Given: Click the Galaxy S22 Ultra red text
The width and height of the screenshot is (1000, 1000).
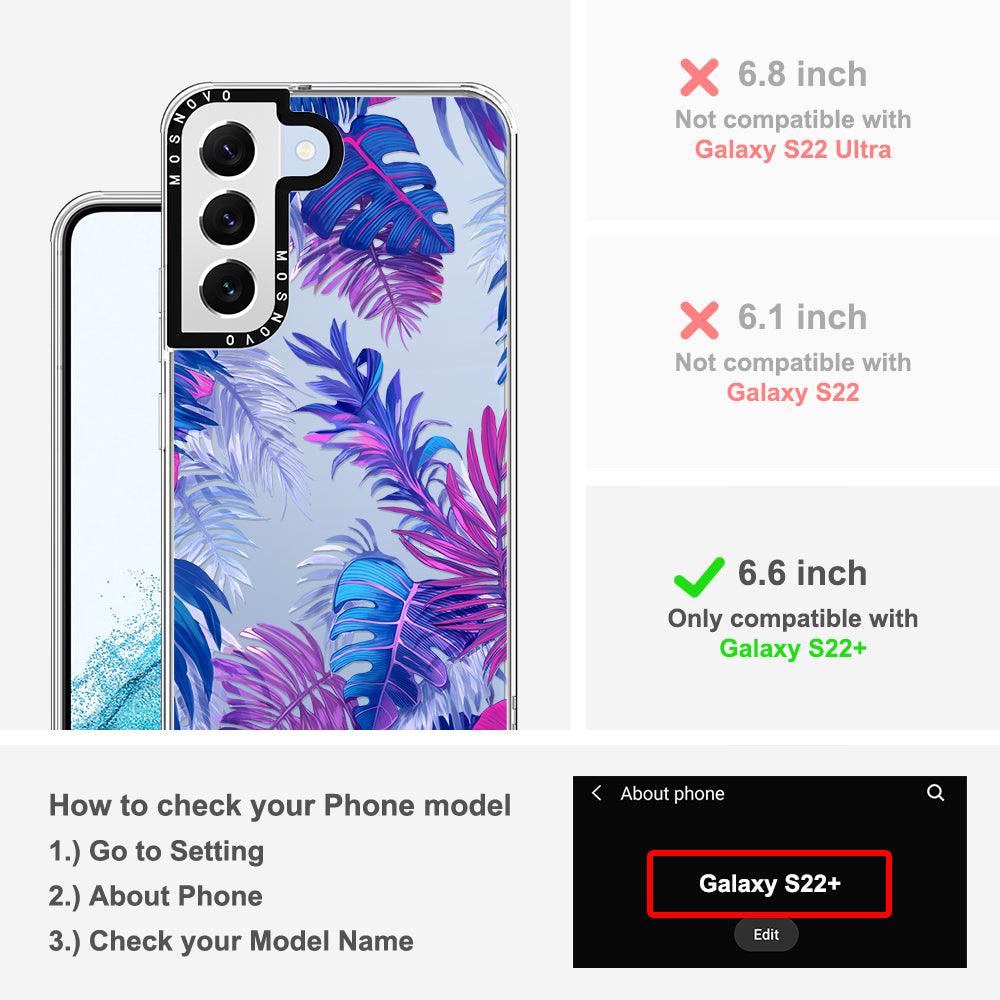Looking at the screenshot, I should click(x=793, y=150).
